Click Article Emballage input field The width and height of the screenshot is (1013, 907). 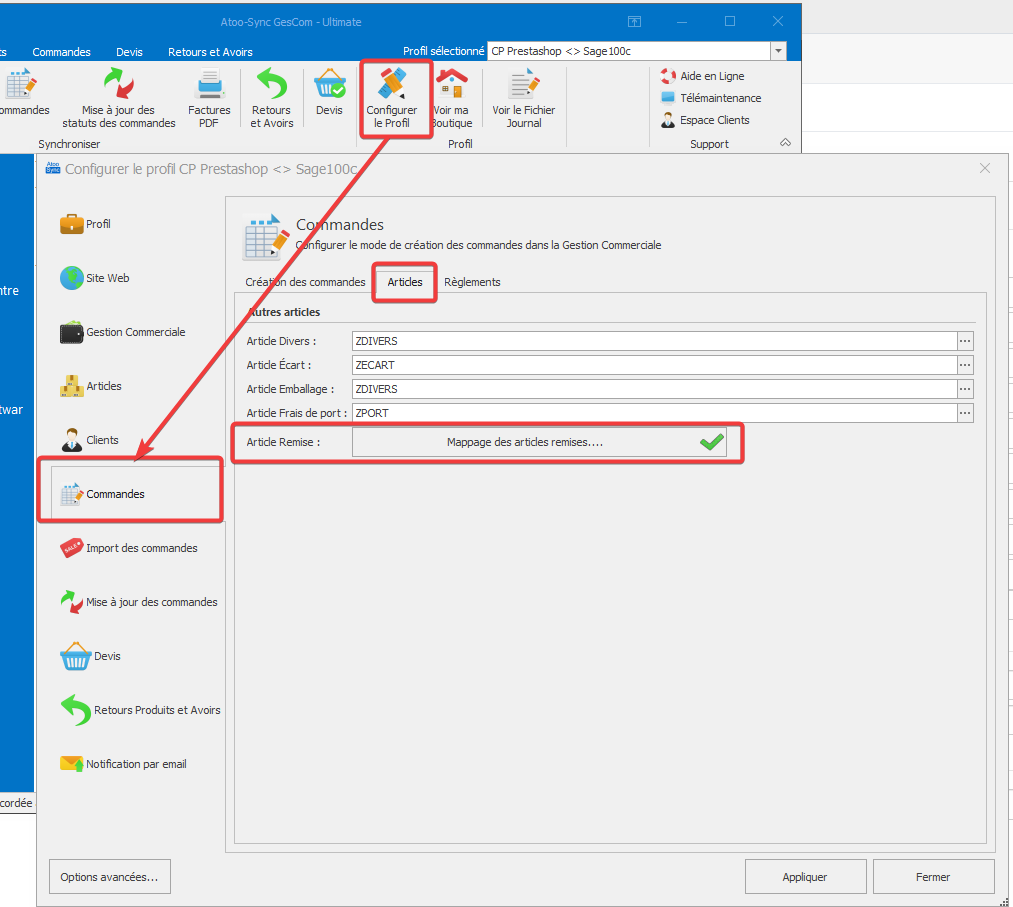[x=654, y=389]
